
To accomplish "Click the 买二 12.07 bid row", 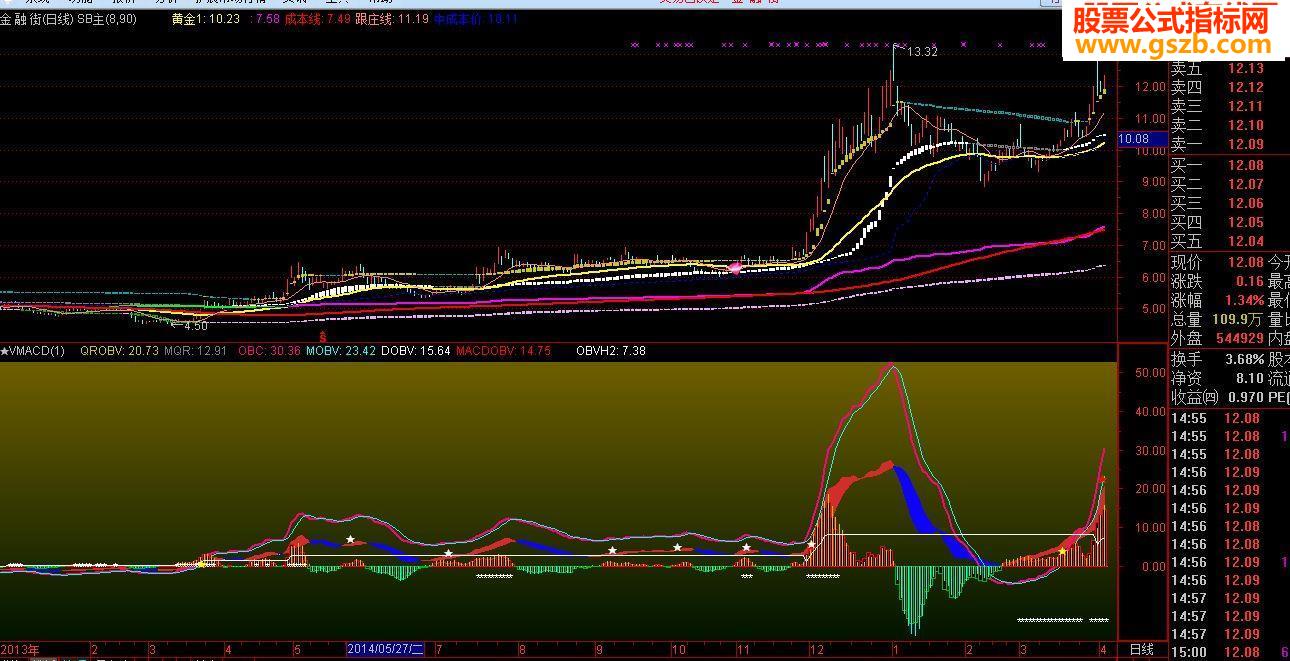I will pos(1218,185).
